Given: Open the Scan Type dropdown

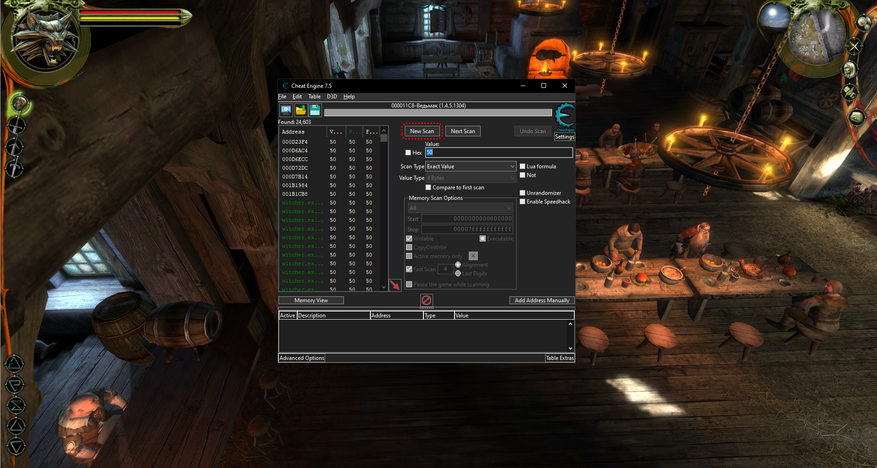Looking at the screenshot, I should (x=471, y=167).
